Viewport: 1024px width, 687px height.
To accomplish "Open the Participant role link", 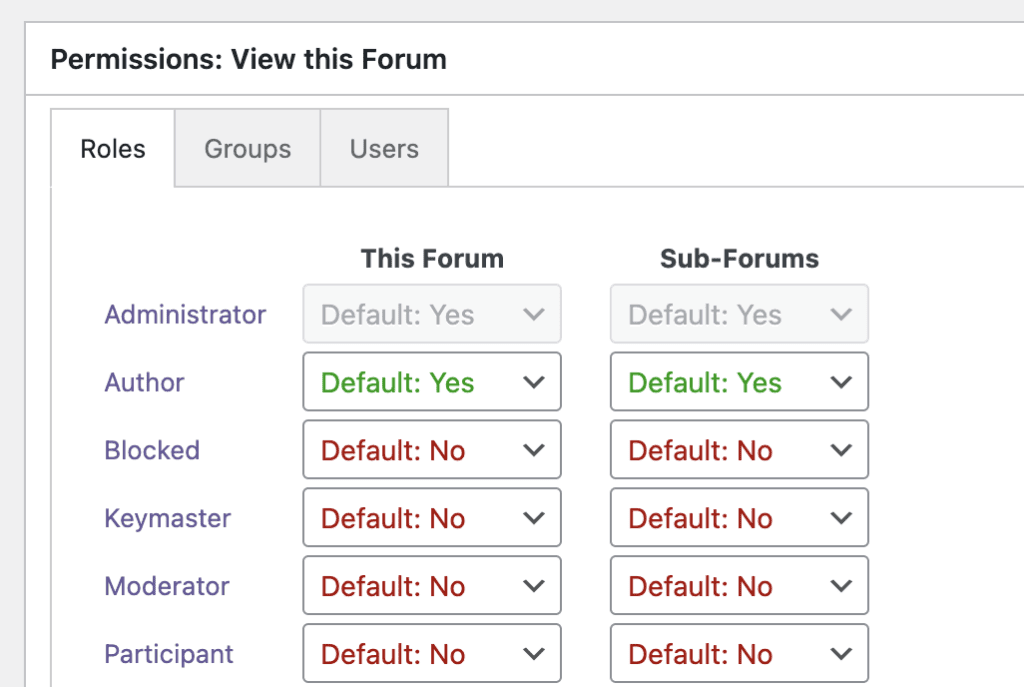I will coord(168,654).
